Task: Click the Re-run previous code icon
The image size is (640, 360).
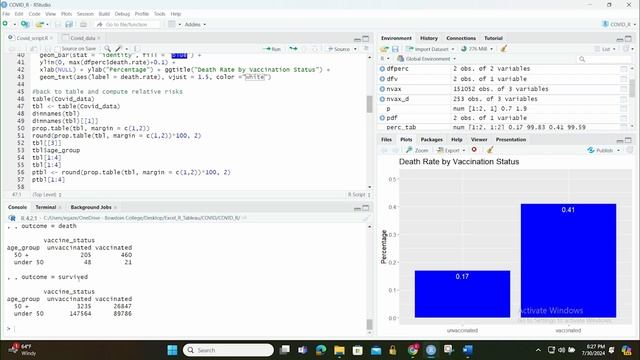Action: (x=293, y=49)
